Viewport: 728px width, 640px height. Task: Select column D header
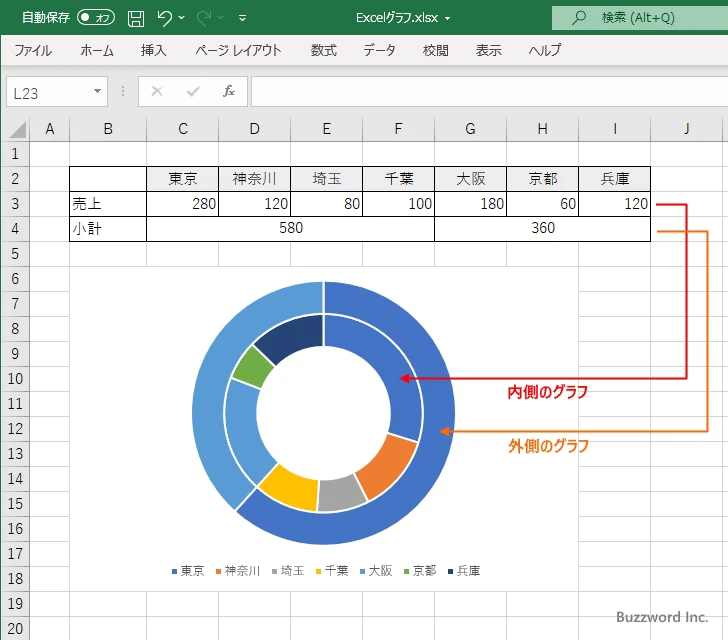(254, 129)
